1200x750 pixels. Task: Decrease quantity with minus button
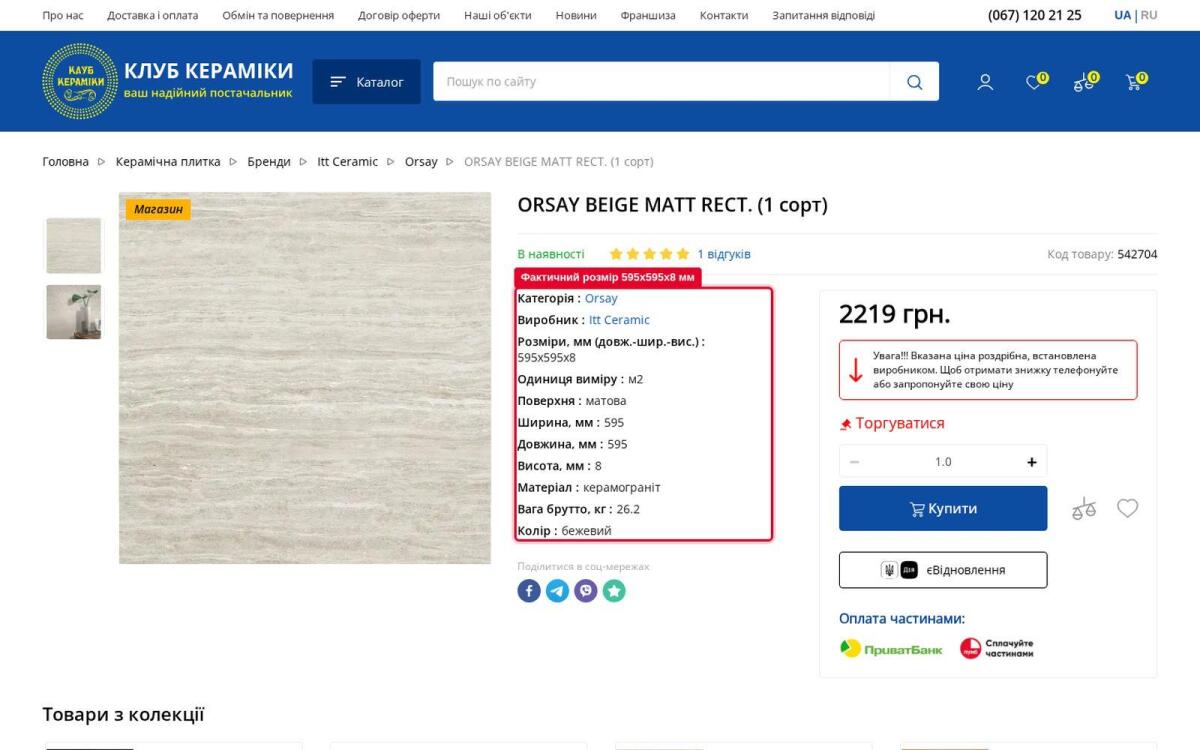pyautogui.click(x=854, y=462)
